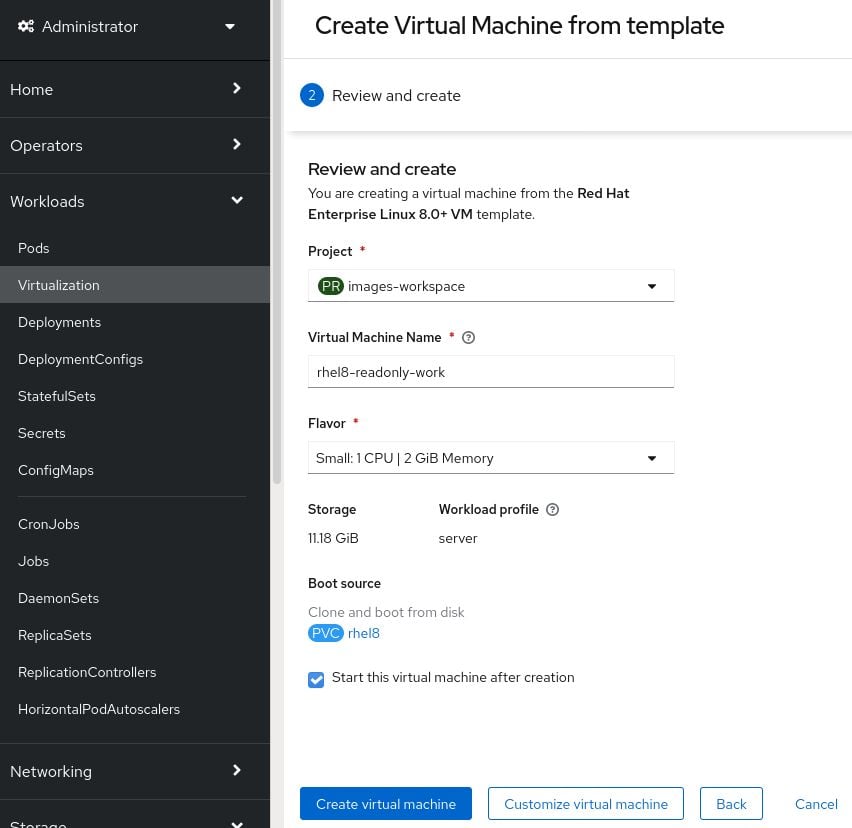The height and width of the screenshot is (828, 852).
Task: Go to Pods in the sidebar
Action: (34, 248)
